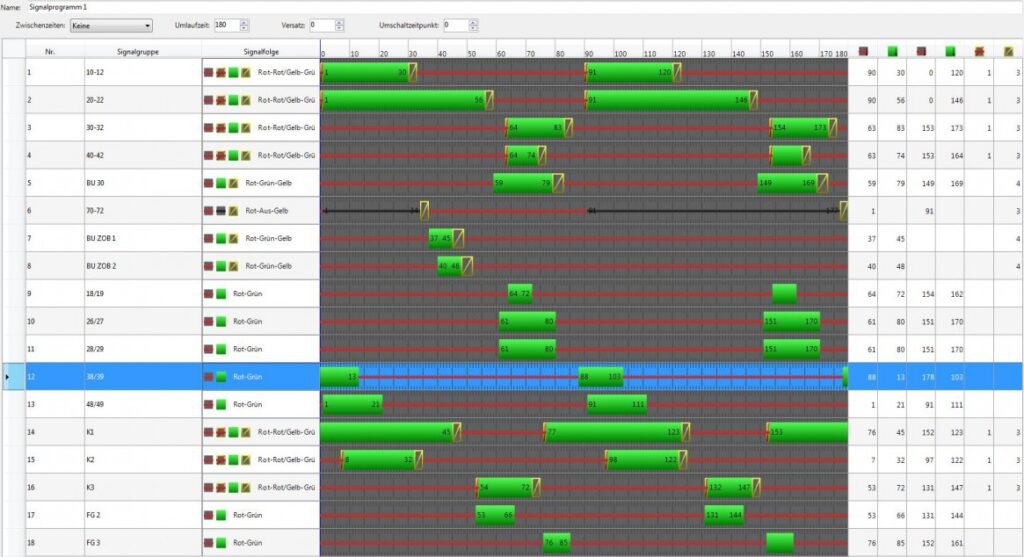
Task: Click the green state icon in row BU 30
Action: coord(221,183)
